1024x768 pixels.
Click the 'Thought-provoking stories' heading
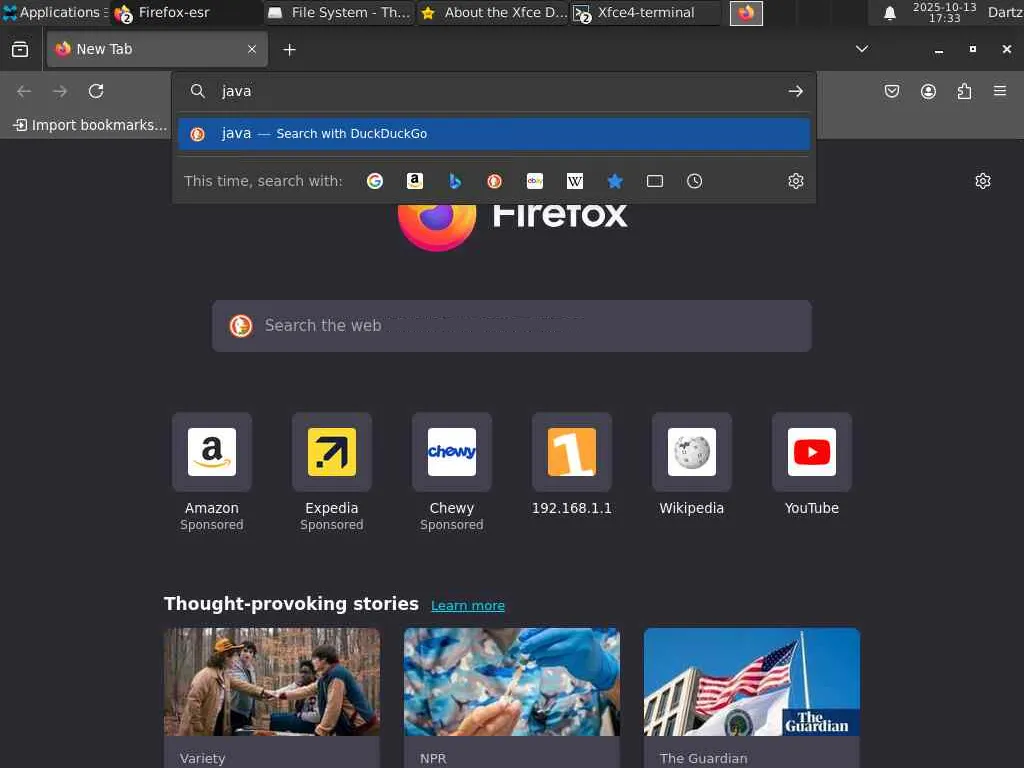(x=291, y=603)
